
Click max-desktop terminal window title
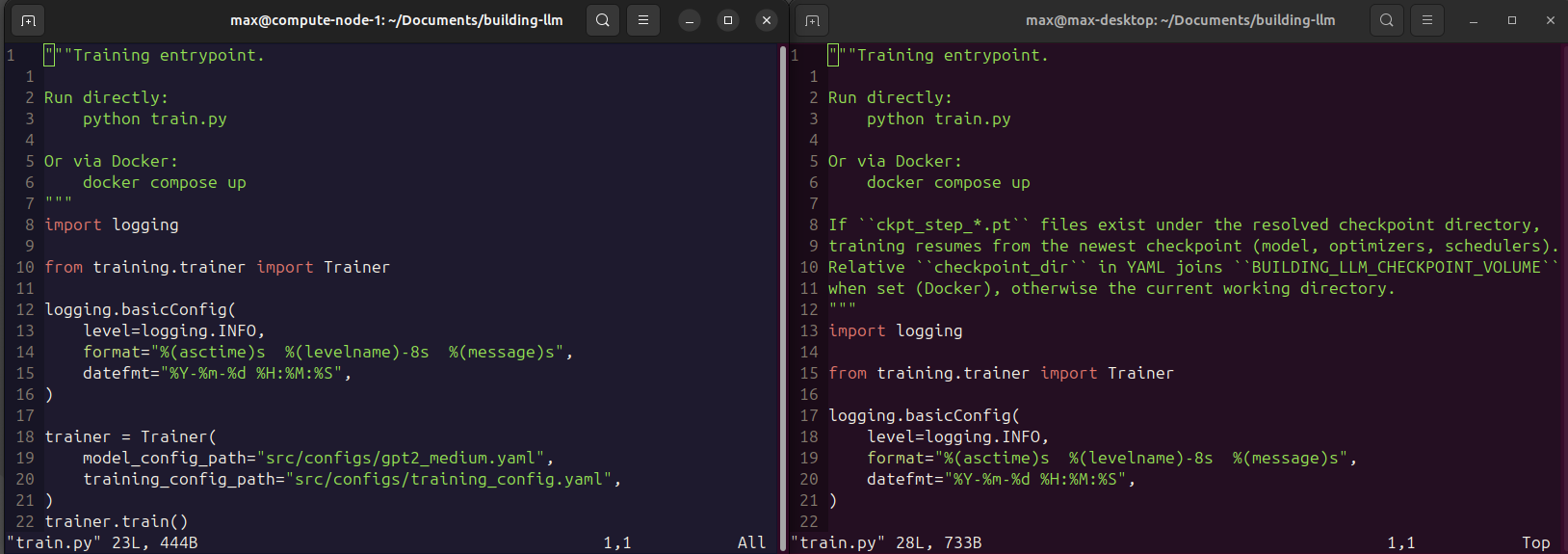pyautogui.click(x=1181, y=20)
